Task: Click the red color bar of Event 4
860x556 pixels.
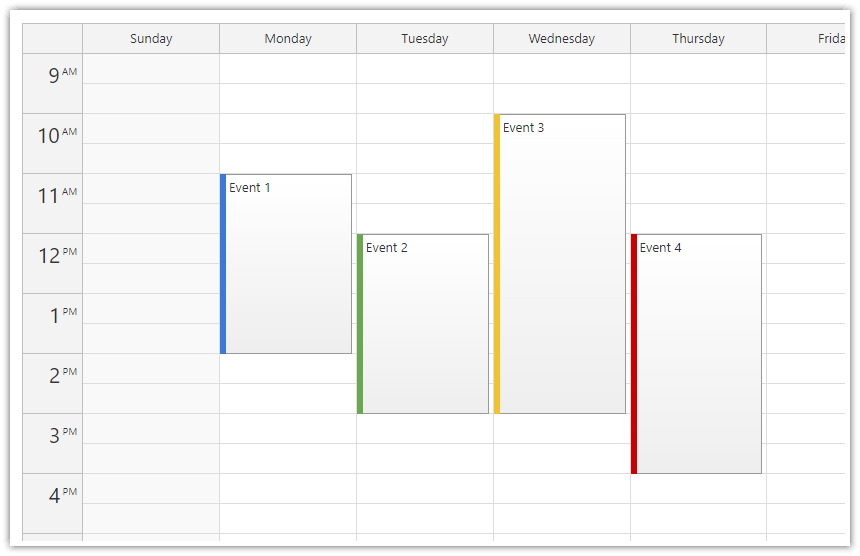Action: pyautogui.click(x=634, y=354)
